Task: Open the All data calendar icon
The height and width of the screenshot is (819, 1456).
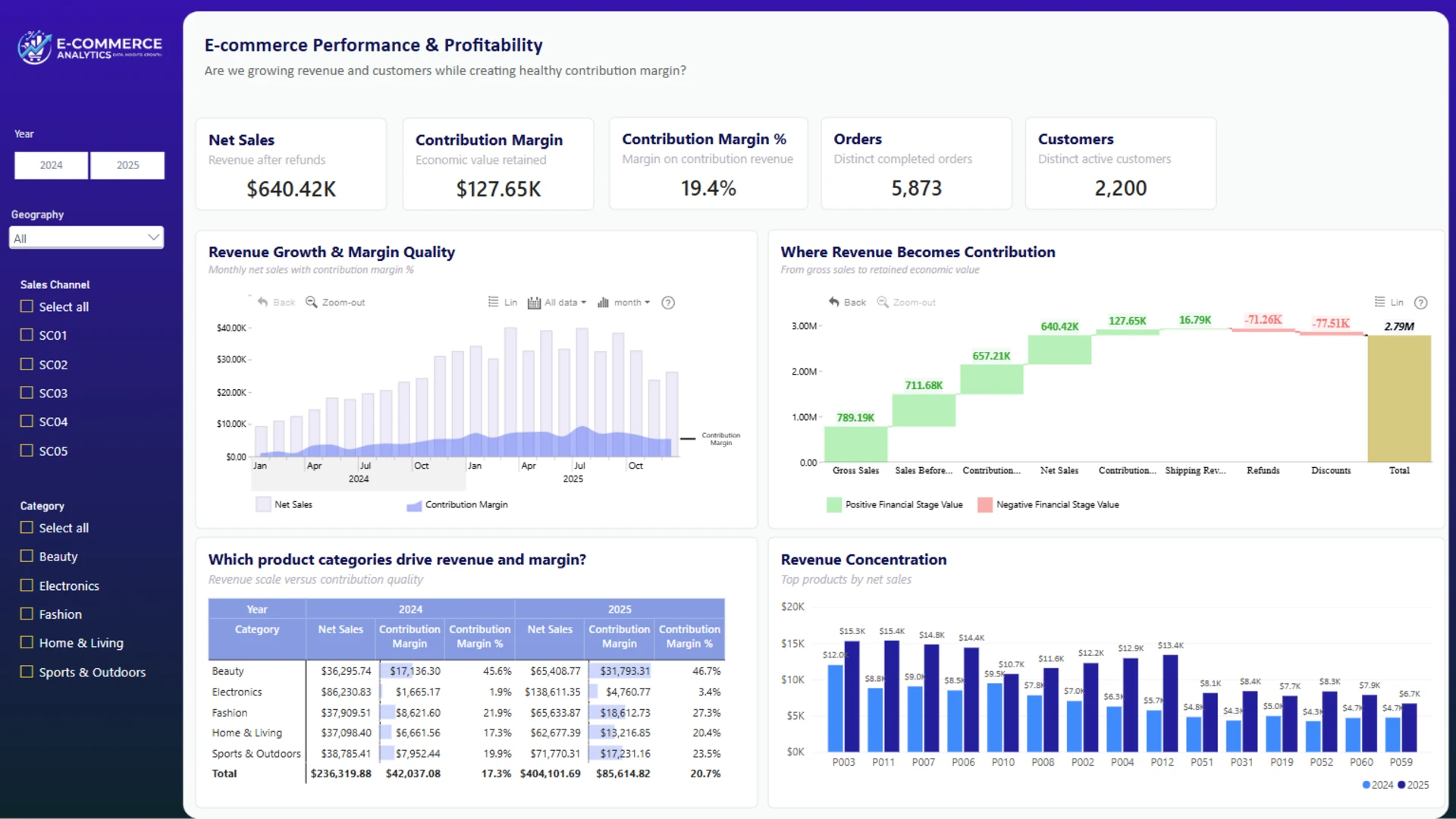Action: coord(534,303)
